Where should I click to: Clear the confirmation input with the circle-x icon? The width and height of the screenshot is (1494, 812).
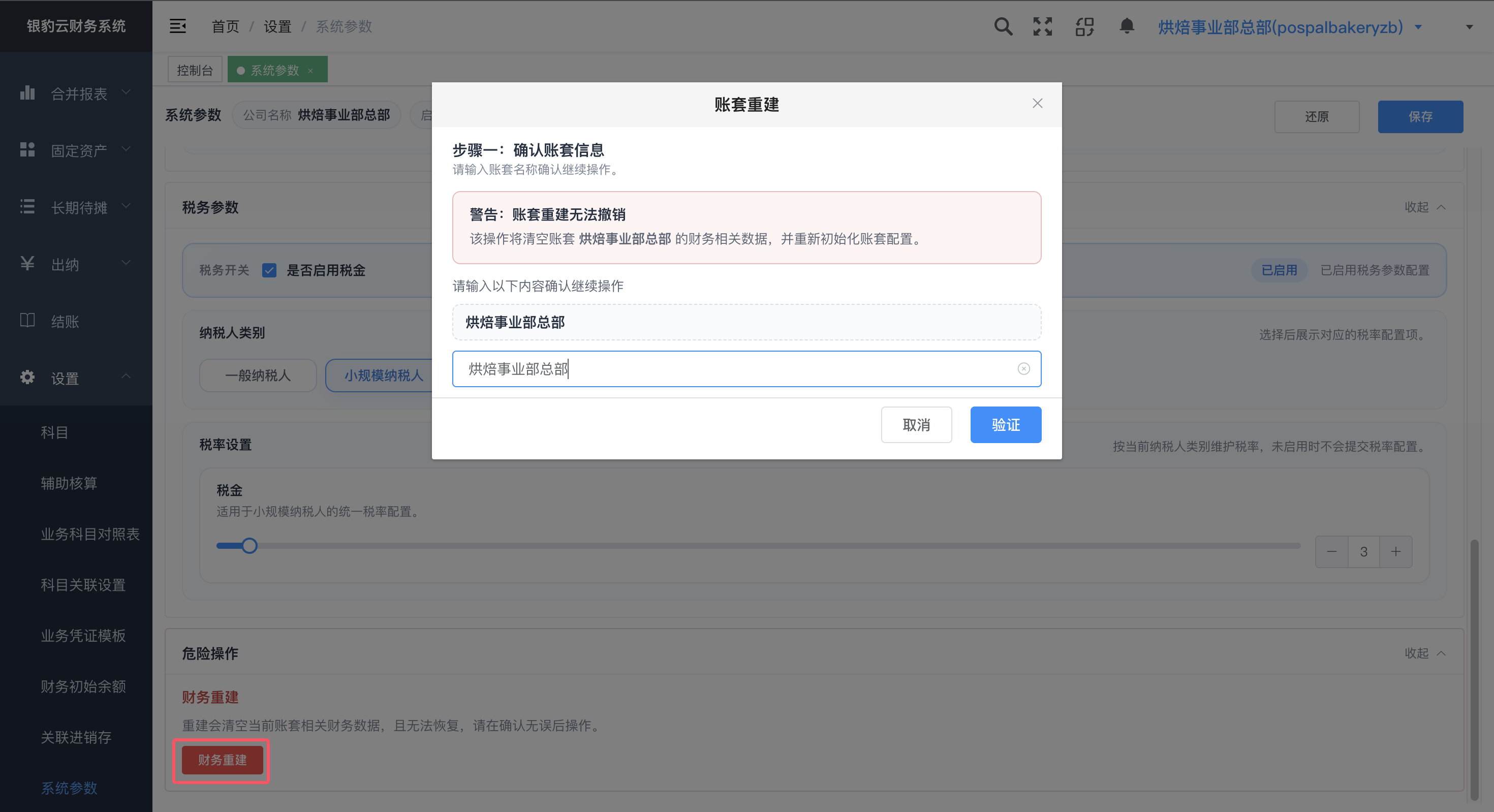1023,369
